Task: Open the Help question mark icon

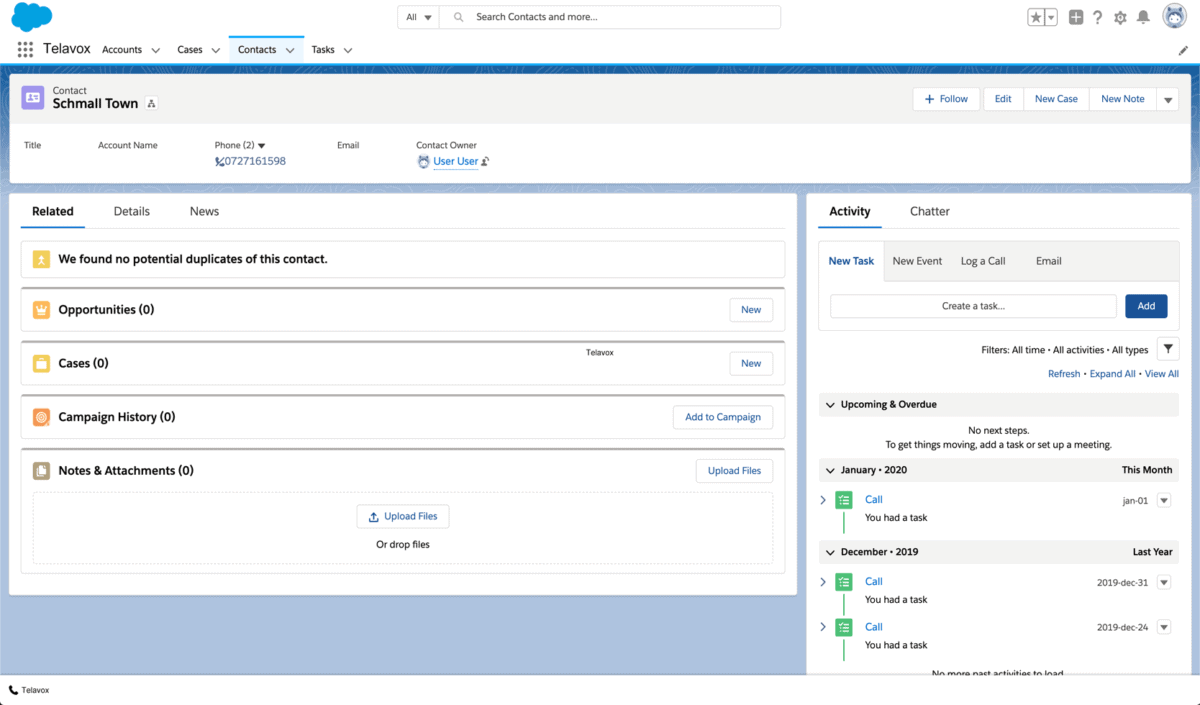Action: [x=1098, y=17]
